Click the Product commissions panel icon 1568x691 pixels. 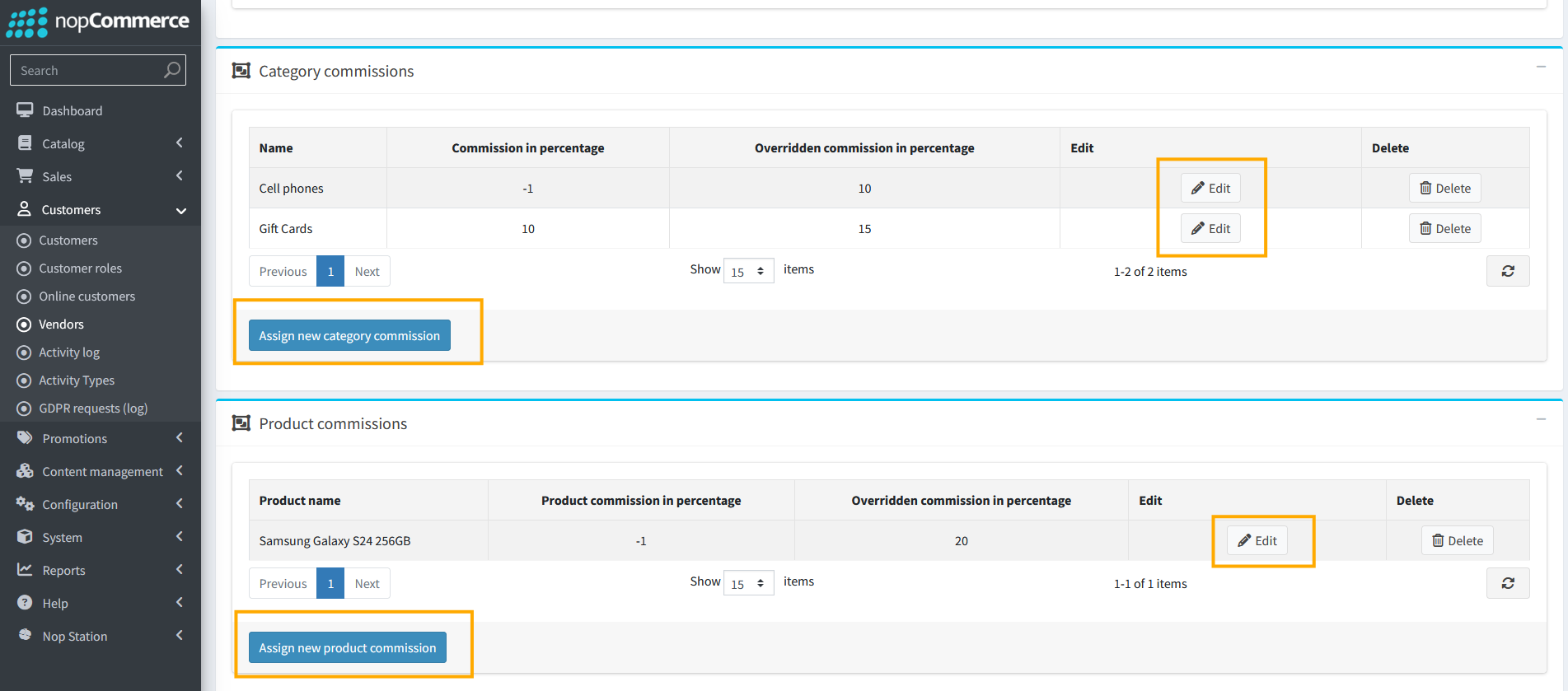coord(241,423)
